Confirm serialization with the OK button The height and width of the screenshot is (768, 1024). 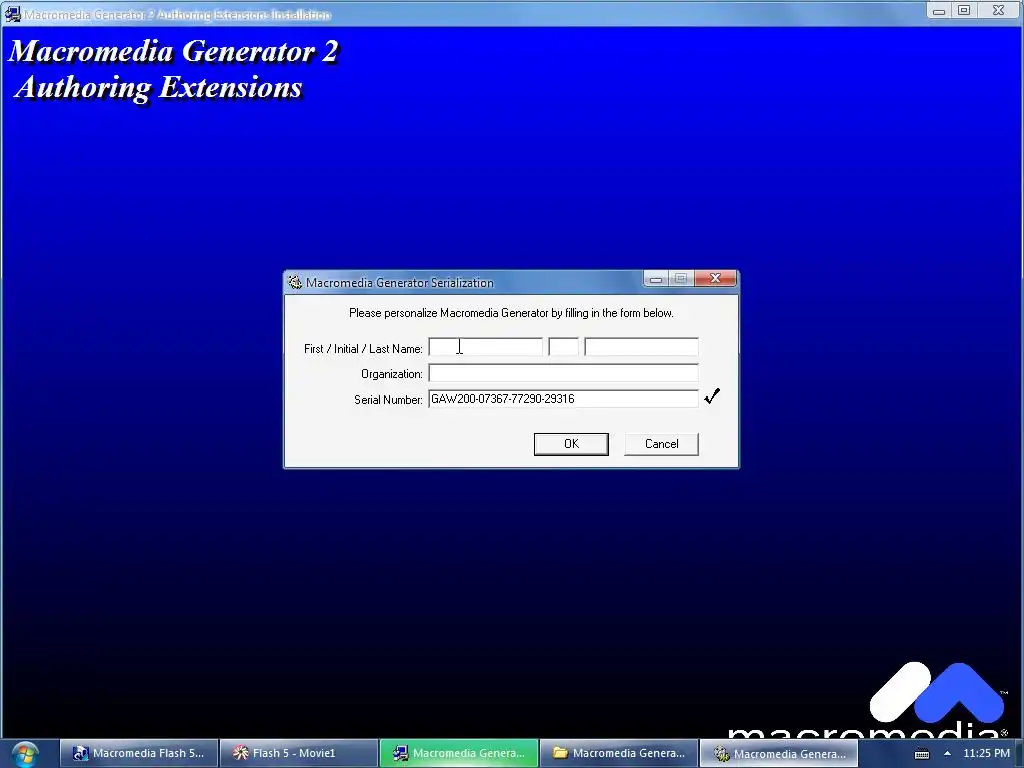coord(571,444)
